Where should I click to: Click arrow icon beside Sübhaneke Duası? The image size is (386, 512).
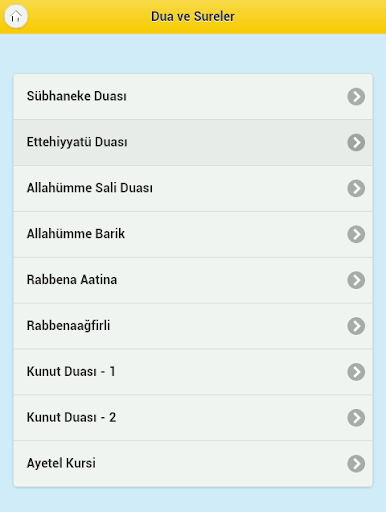click(x=356, y=97)
